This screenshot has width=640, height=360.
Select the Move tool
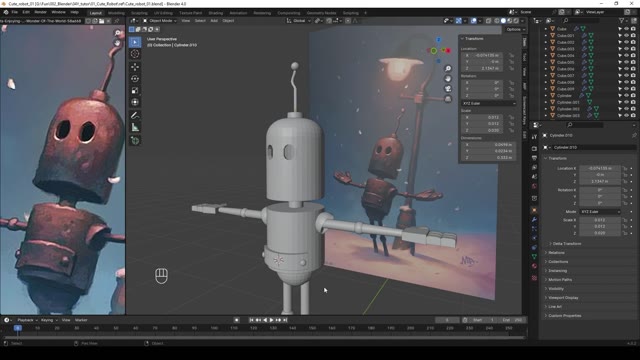(x=135, y=67)
